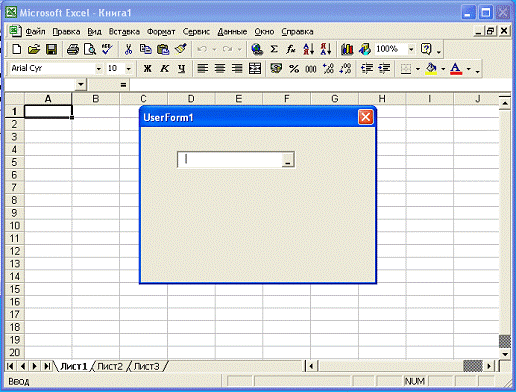516x392 pixels.
Task: Click the column D header
Action: pos(191,99)
